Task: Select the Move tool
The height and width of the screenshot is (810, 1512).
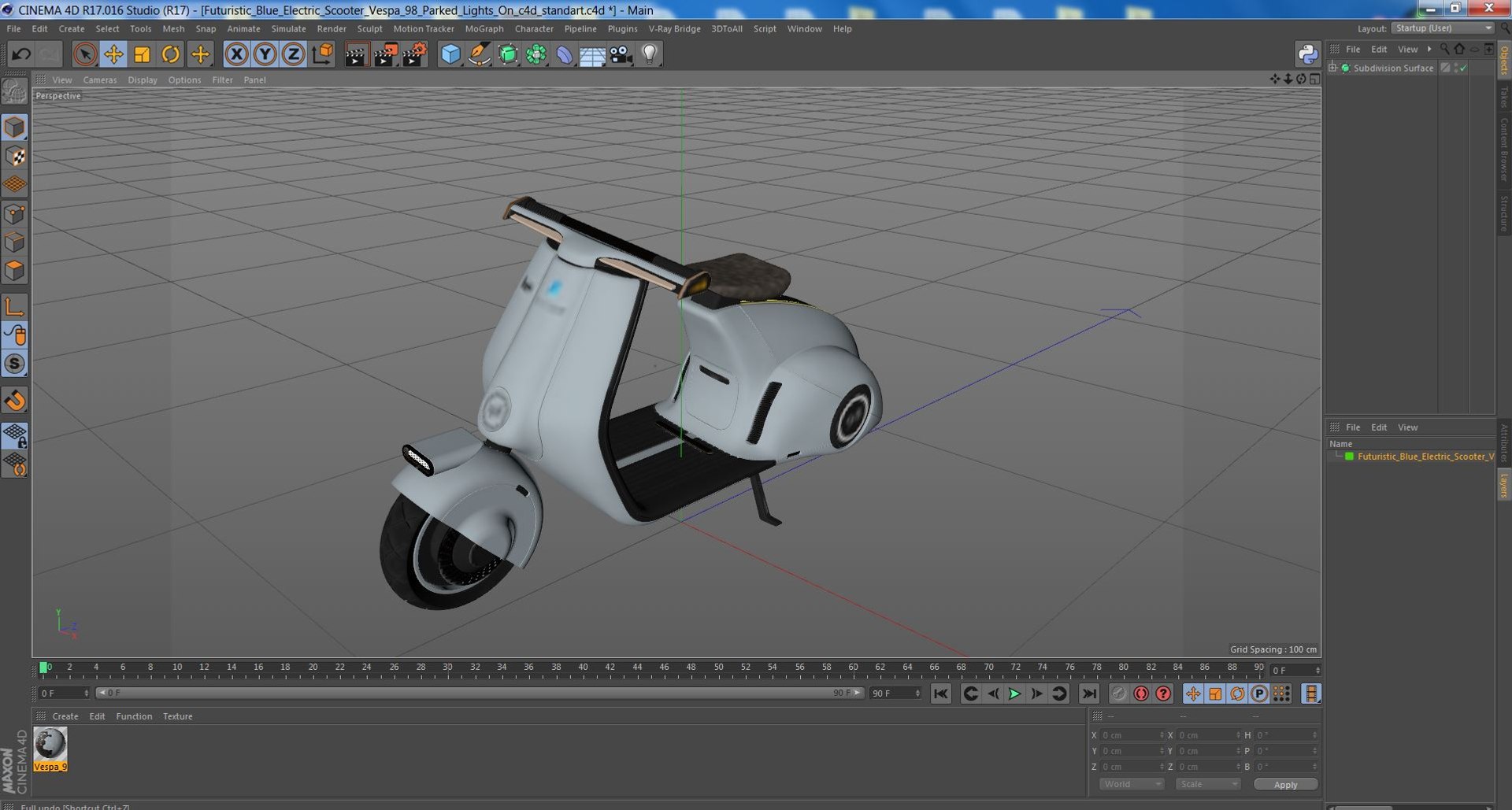Action: 113,54
